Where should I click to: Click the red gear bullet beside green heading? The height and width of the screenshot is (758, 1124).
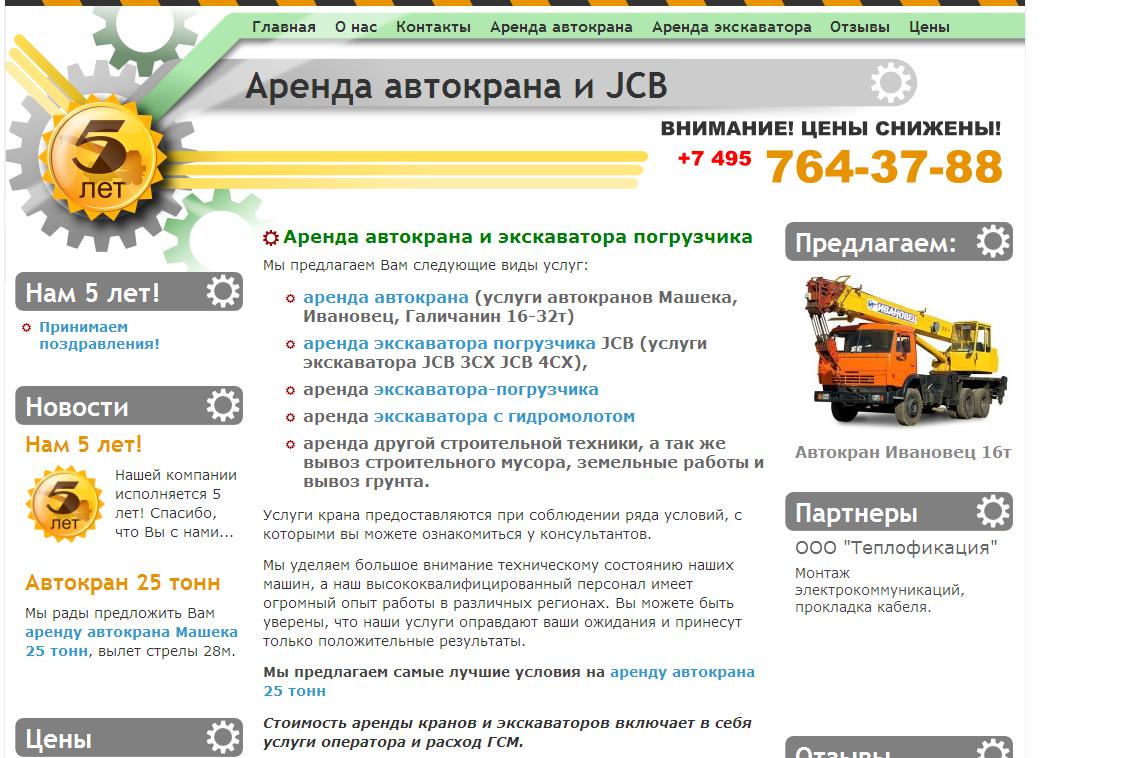click(270, 237)
